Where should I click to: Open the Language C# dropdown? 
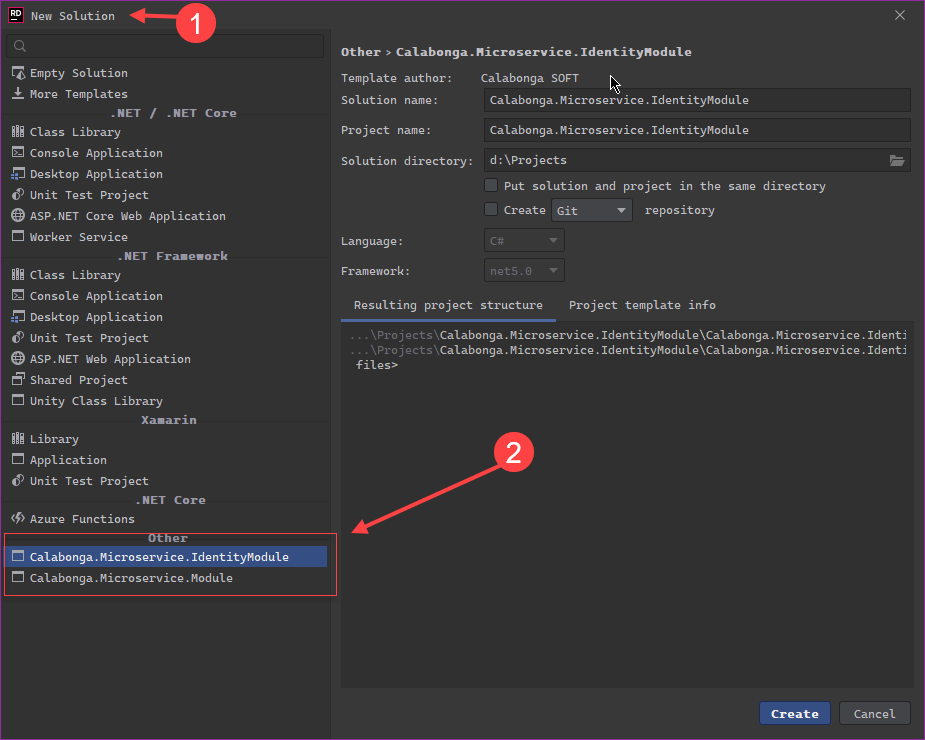(524, 241)
